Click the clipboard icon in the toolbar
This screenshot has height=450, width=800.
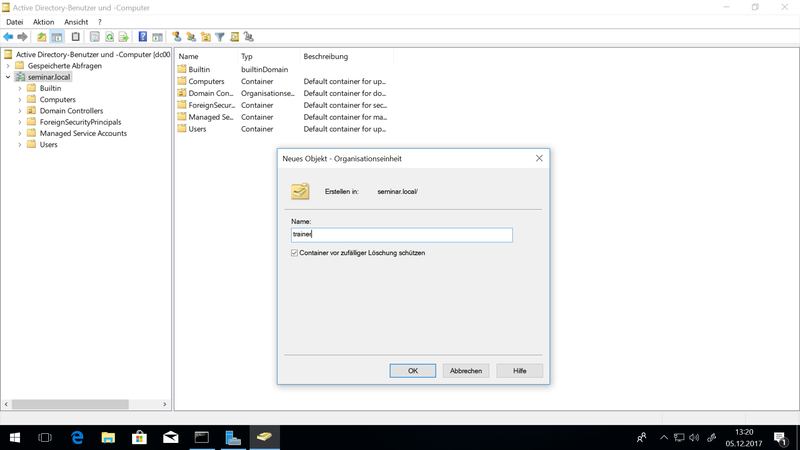tap(76, 37)
